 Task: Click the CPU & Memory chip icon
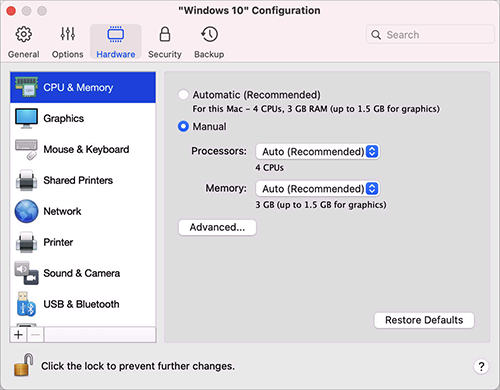[x=26, y=87]
